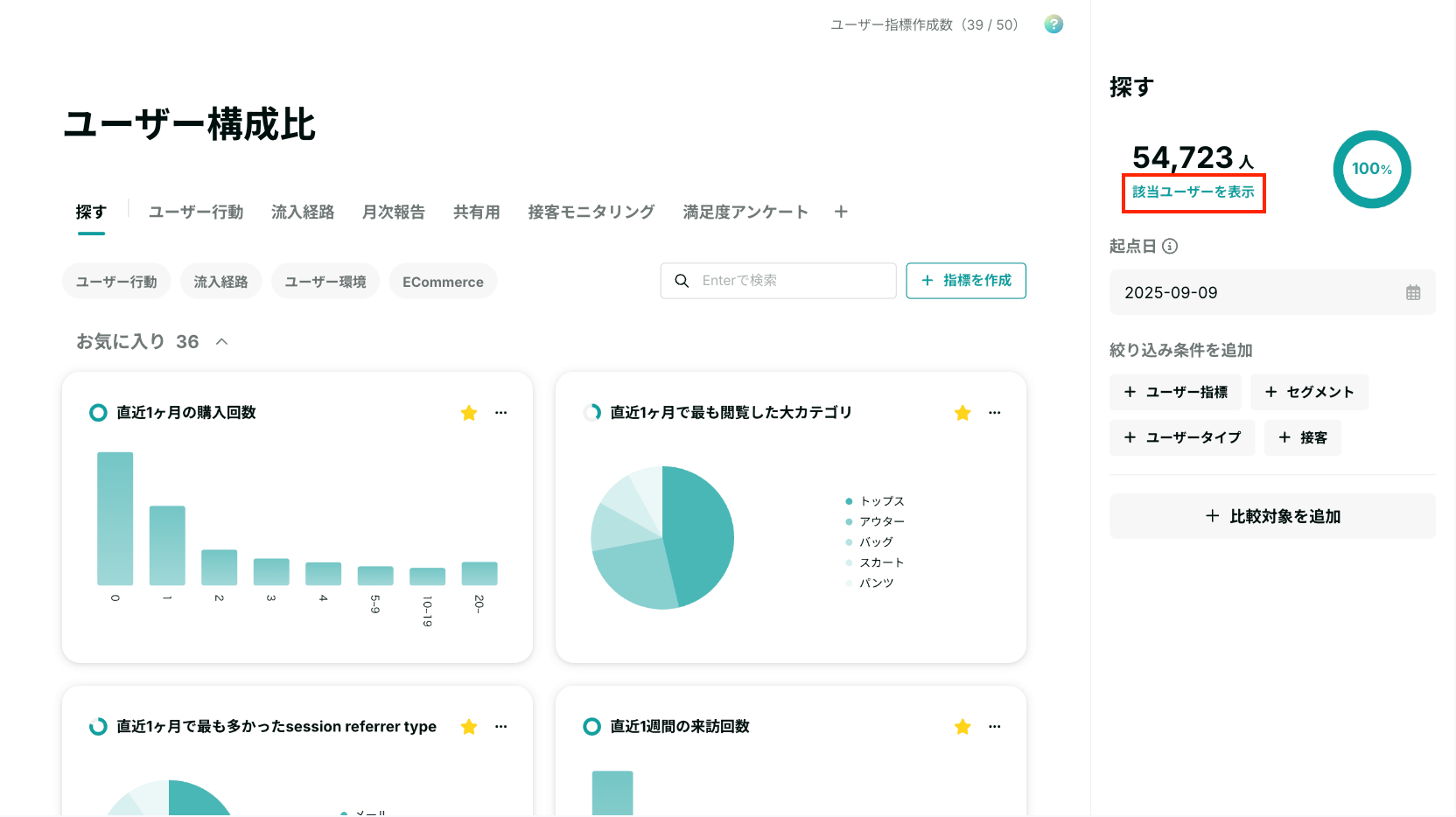Click the 100% circular progress ring

[1372, 169]
